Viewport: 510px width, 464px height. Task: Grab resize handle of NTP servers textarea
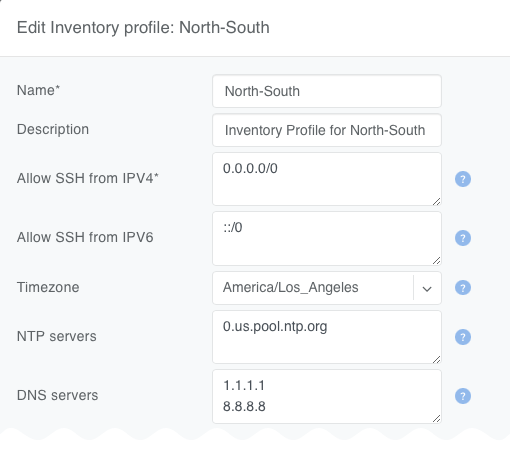pos(436,359)
